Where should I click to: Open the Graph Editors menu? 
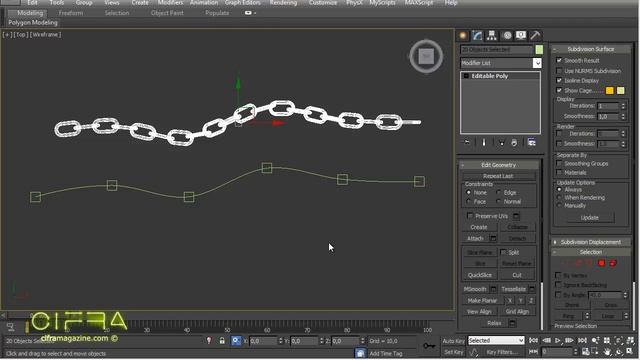point(242,3)
